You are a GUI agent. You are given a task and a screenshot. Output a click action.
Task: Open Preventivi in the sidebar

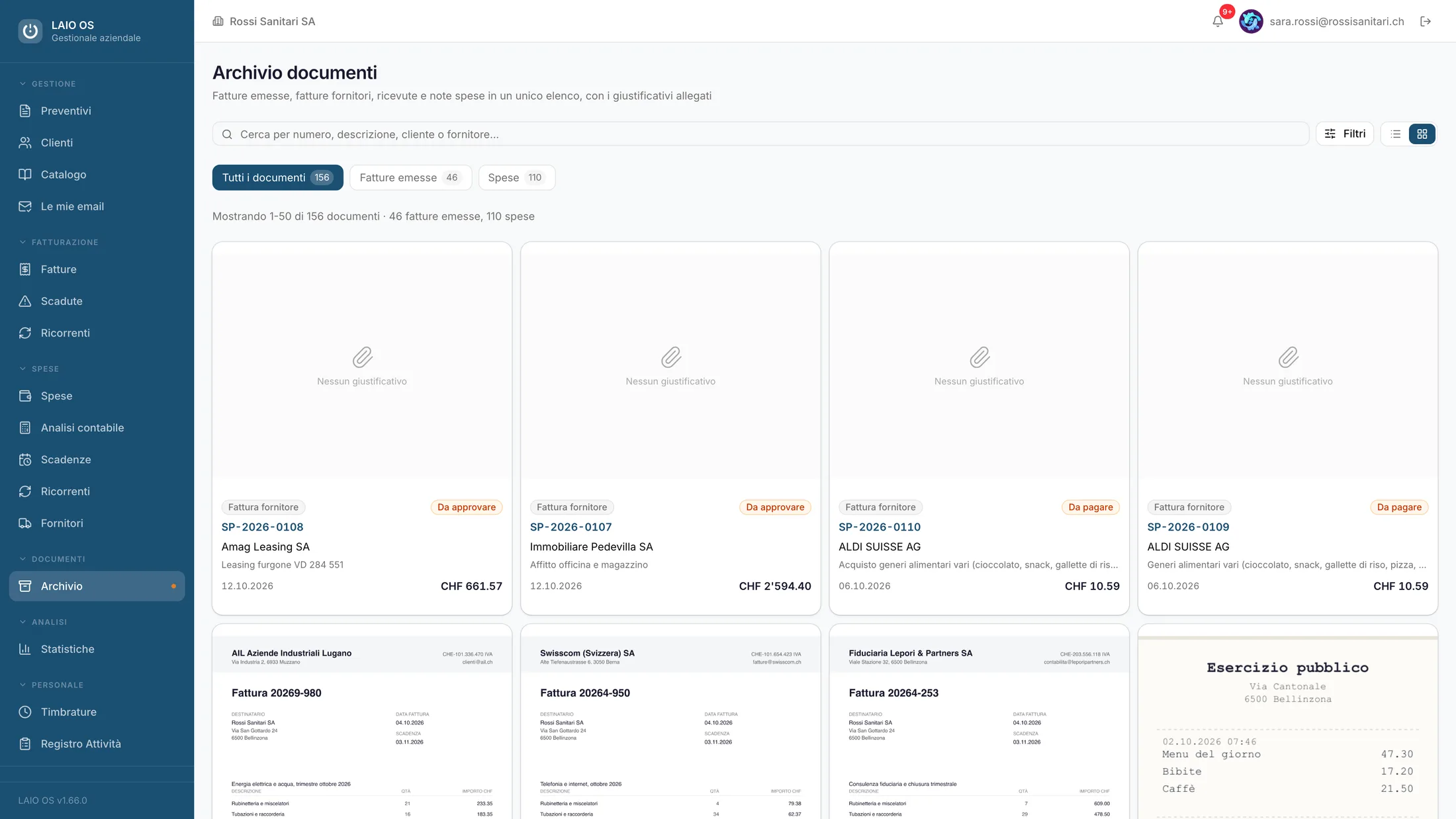pyautogui.click(x=97, y=110)
